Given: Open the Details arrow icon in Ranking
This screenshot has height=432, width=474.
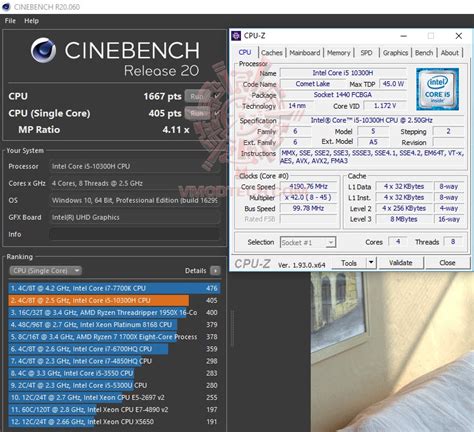Looking at the screenshot, I should tap(215, 270).
